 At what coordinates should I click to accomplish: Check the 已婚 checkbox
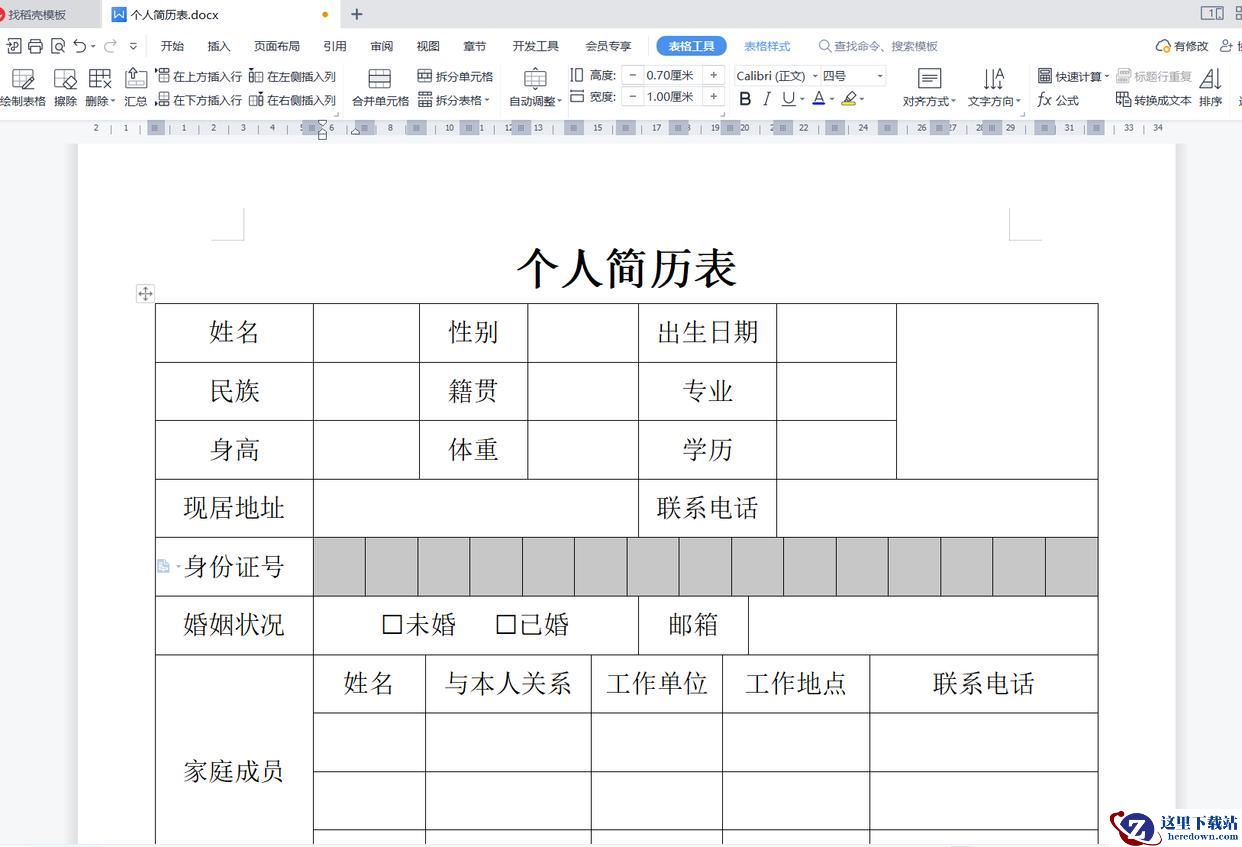[x=506, y=625]
